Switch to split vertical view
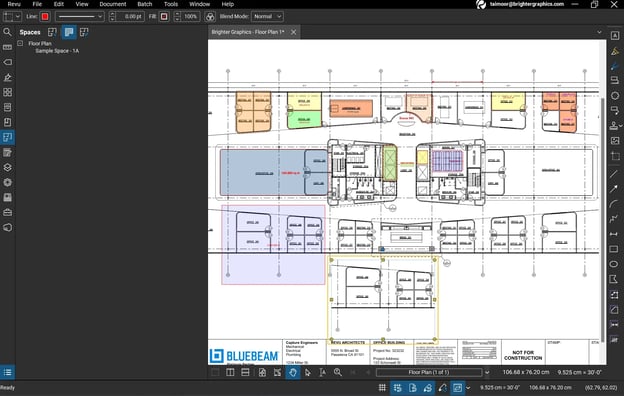 (x=230, y=373)
